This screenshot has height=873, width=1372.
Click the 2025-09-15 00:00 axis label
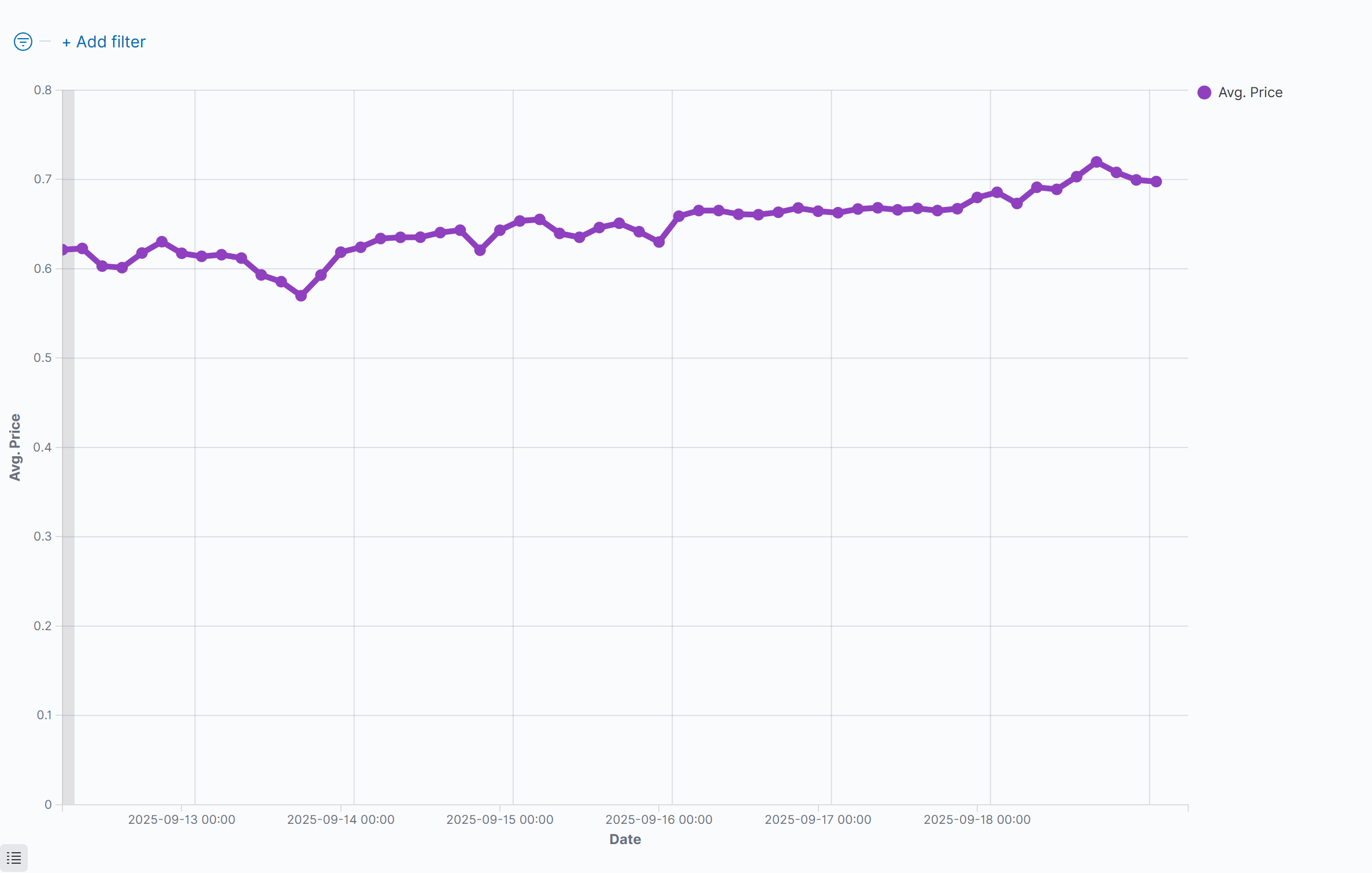click(500, 819)
